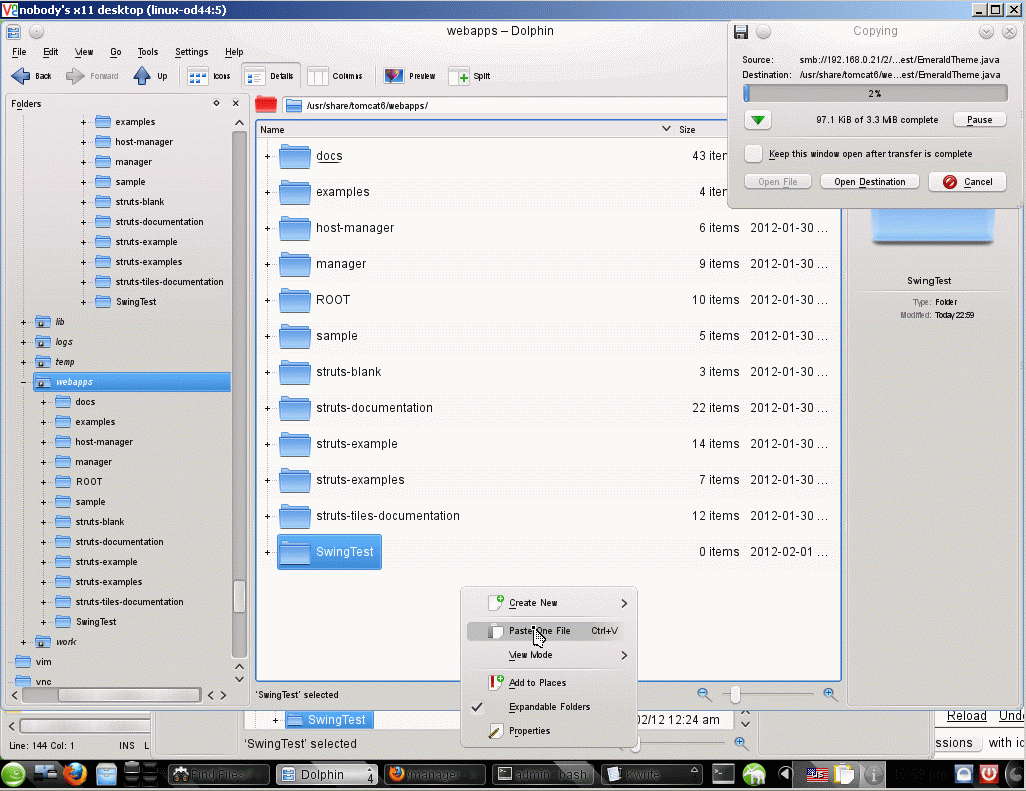The image size is (1026, 791).
Task: Switch to Find Files window in taskbar
Action: [219, 775]
